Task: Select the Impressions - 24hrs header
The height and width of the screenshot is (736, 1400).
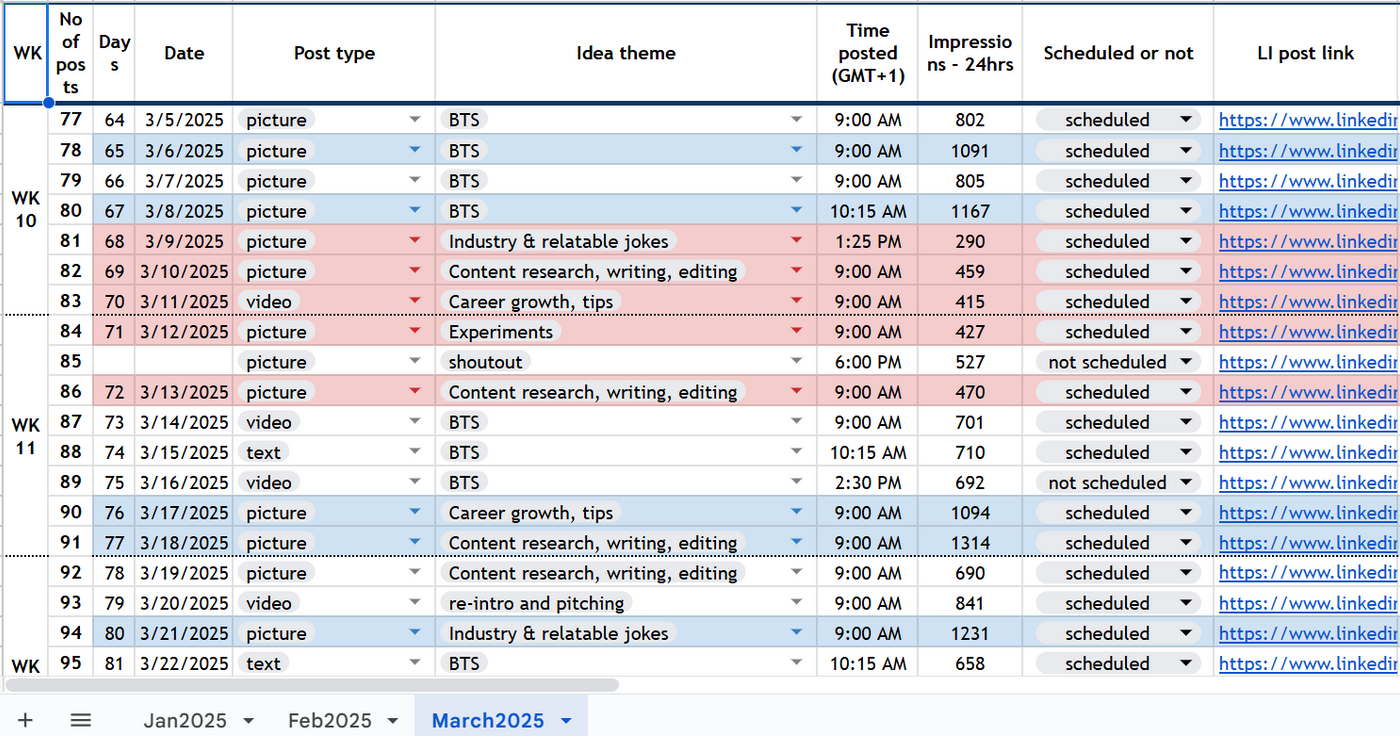Action: pyautogui.click(x=970, y=53)
